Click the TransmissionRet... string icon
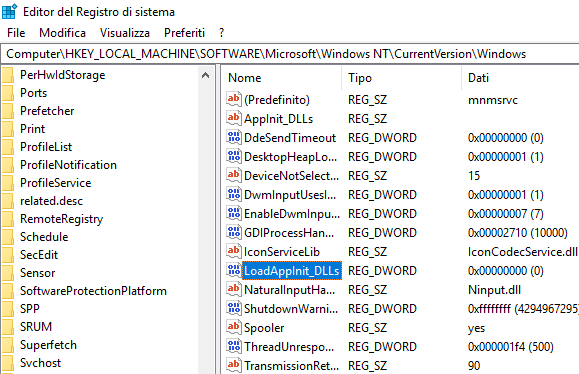Viewport: 579px width, 374px height. [x=234, y=365]
